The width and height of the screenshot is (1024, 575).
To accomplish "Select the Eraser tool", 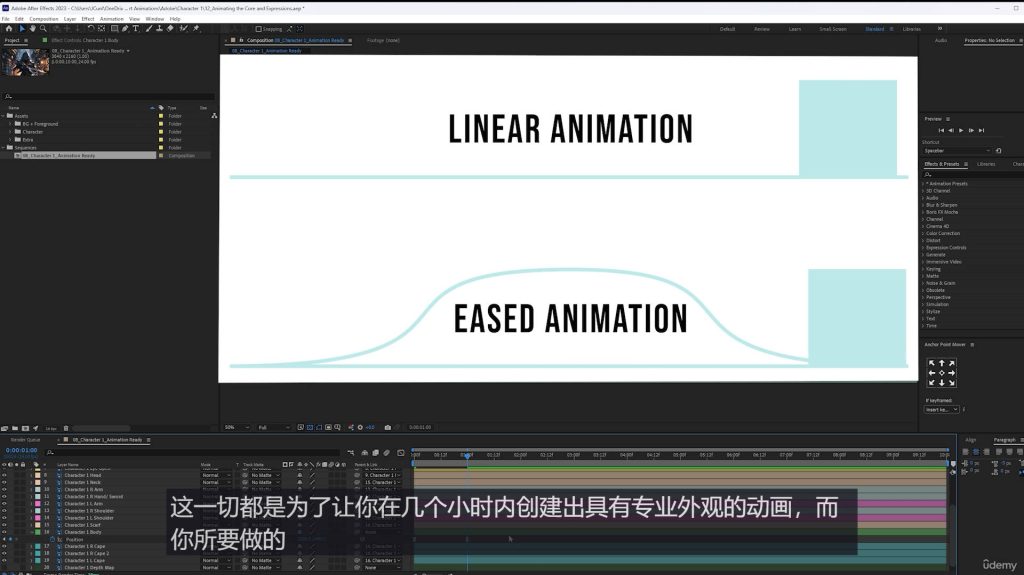I will (x=170, y=29).
